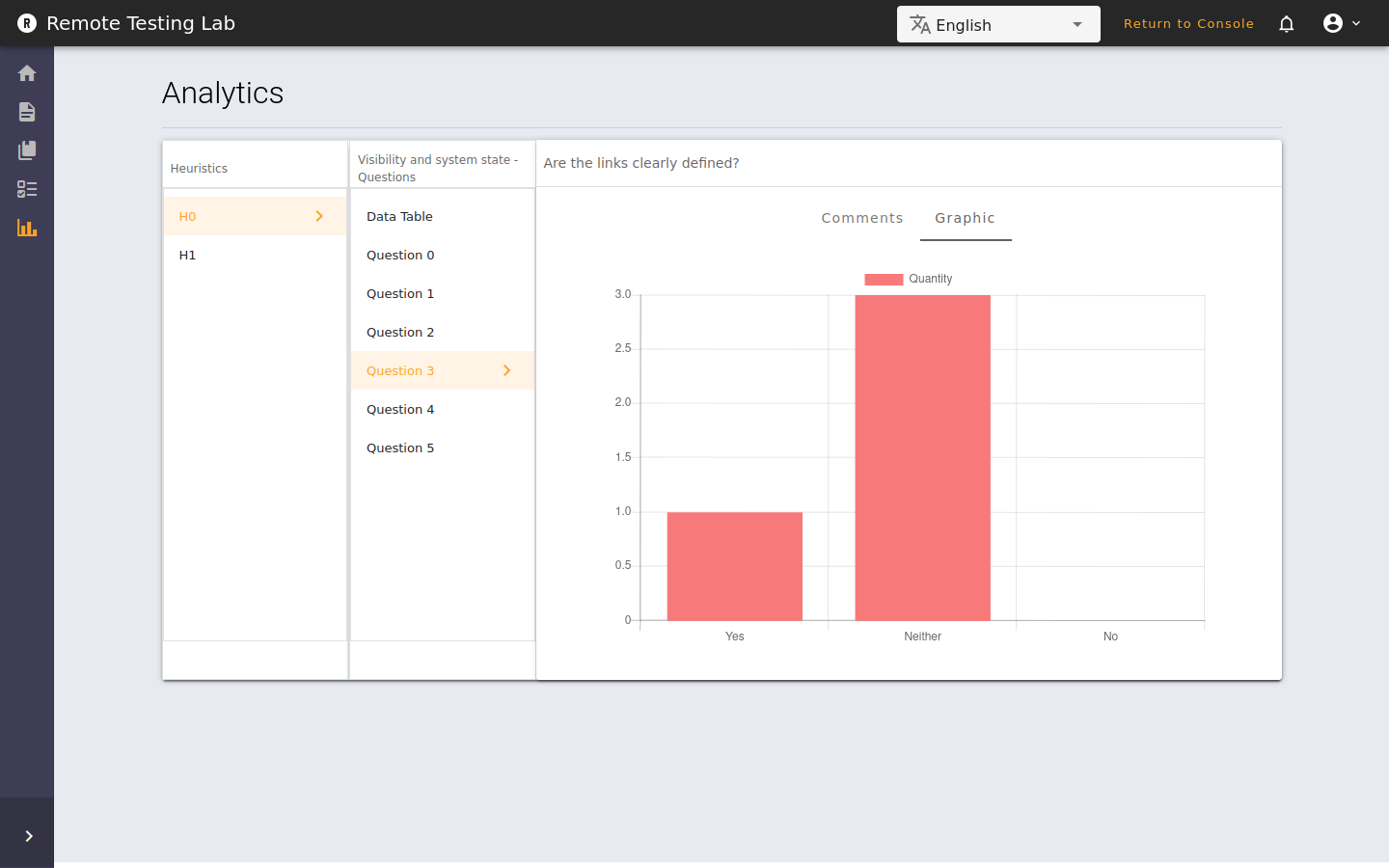Select heuristic H1
The height and width of the screenshot is (868, 1389).
(255, 255)
